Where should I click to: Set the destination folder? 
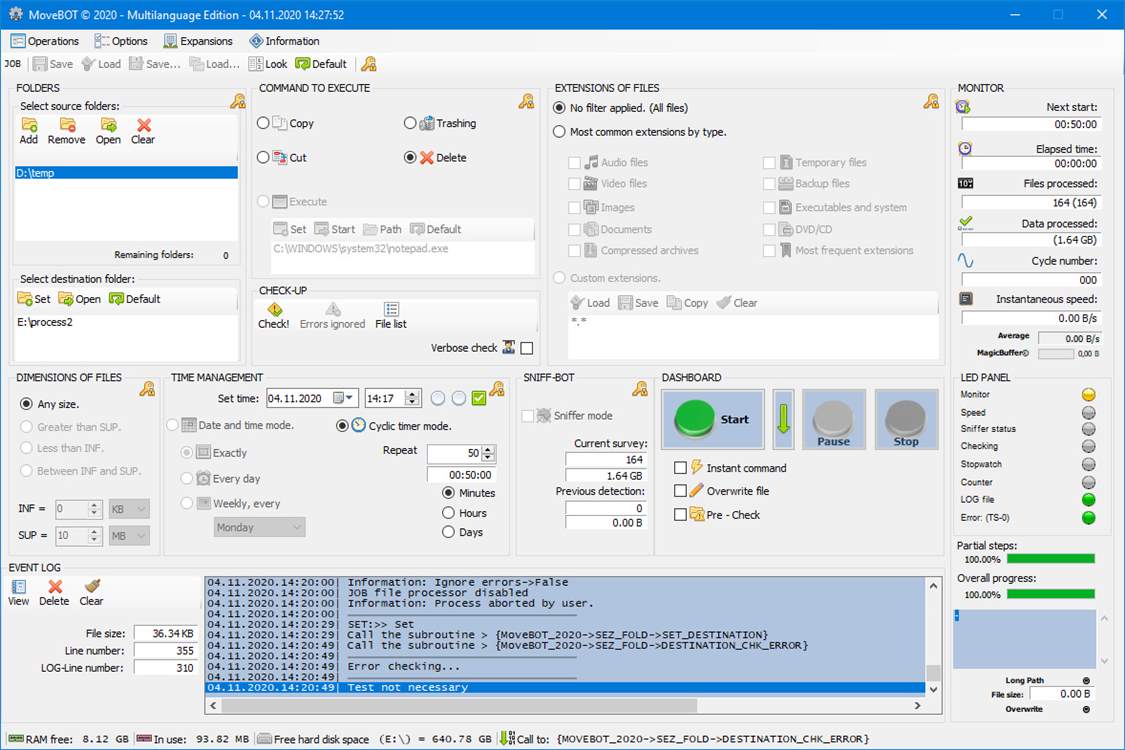pyautogui.click(x=34, y=299)
